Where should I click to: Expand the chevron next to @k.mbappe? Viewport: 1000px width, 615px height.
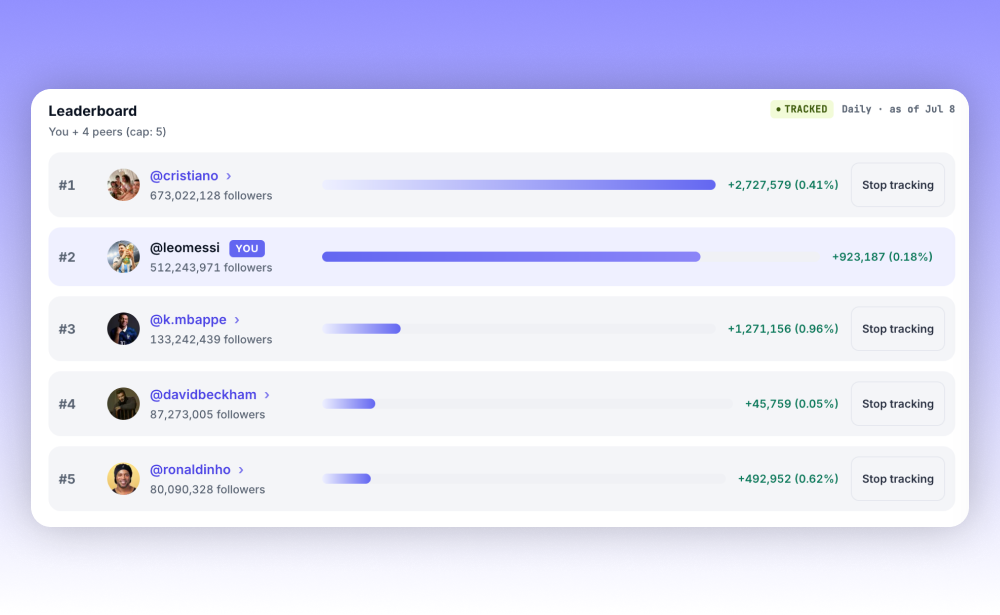(x=237, y=320)
